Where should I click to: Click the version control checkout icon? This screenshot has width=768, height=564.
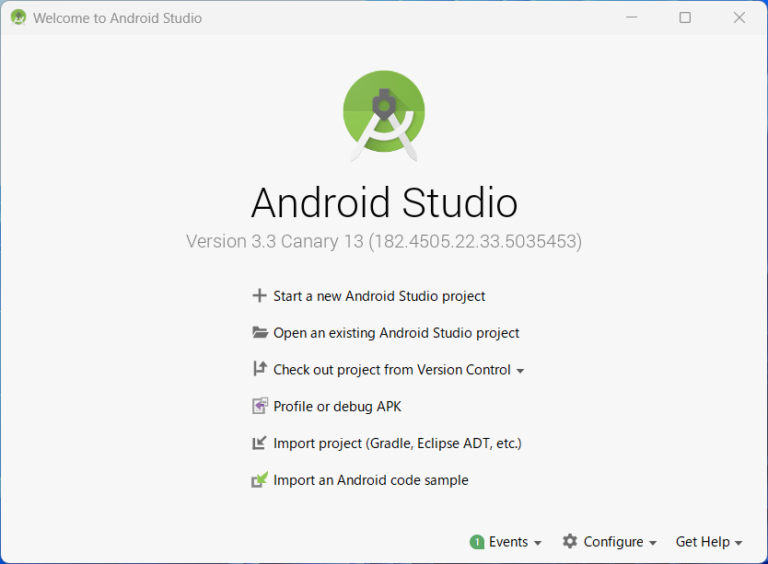click(260, 369)
